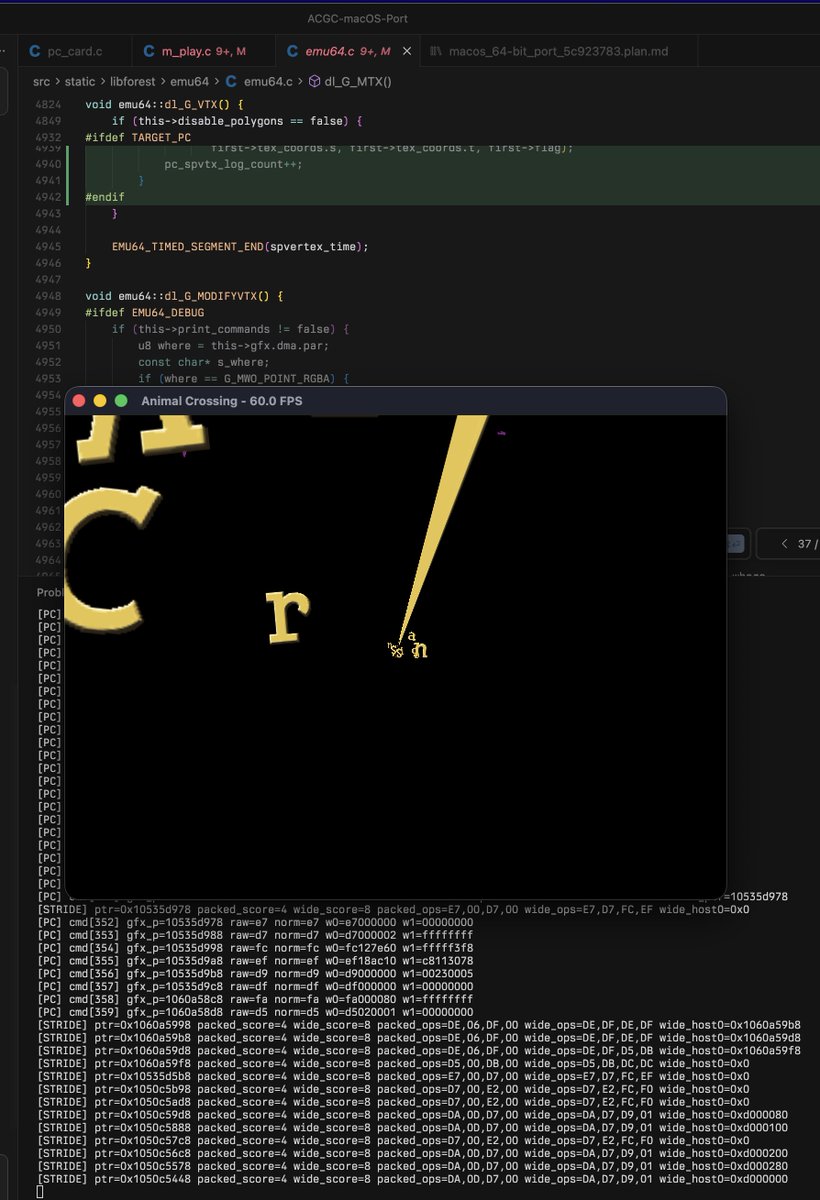Click STRIDE line ptr=0x1060a59f8
The width and height of the screenshot is (820, 1200).
pos(392,1064)
